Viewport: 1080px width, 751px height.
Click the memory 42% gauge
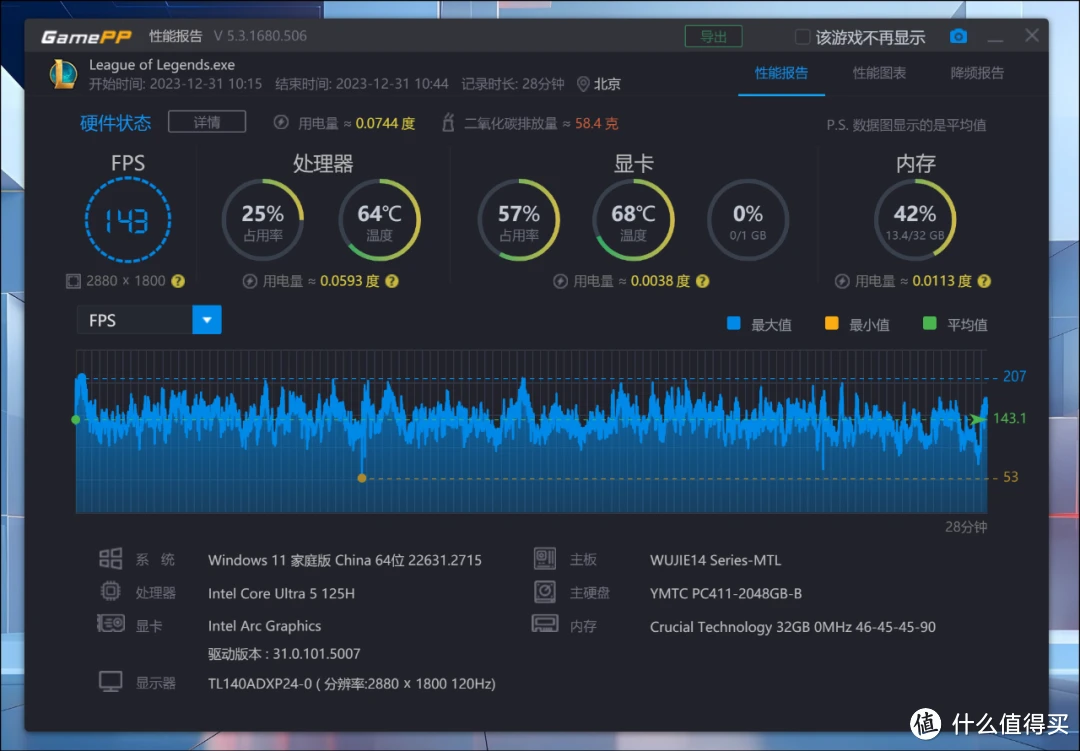915,220
